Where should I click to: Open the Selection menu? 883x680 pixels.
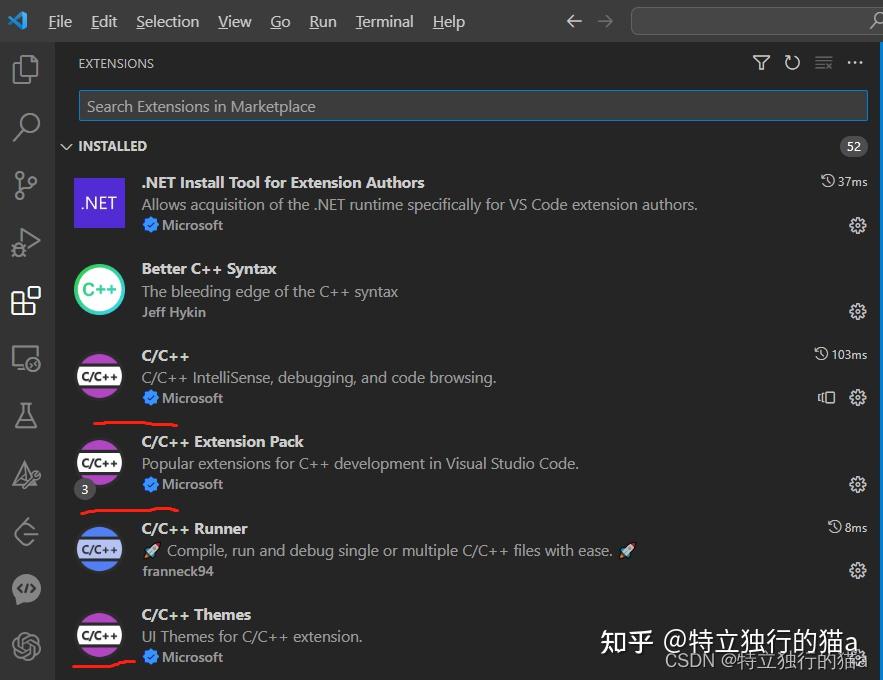point(168,22)
